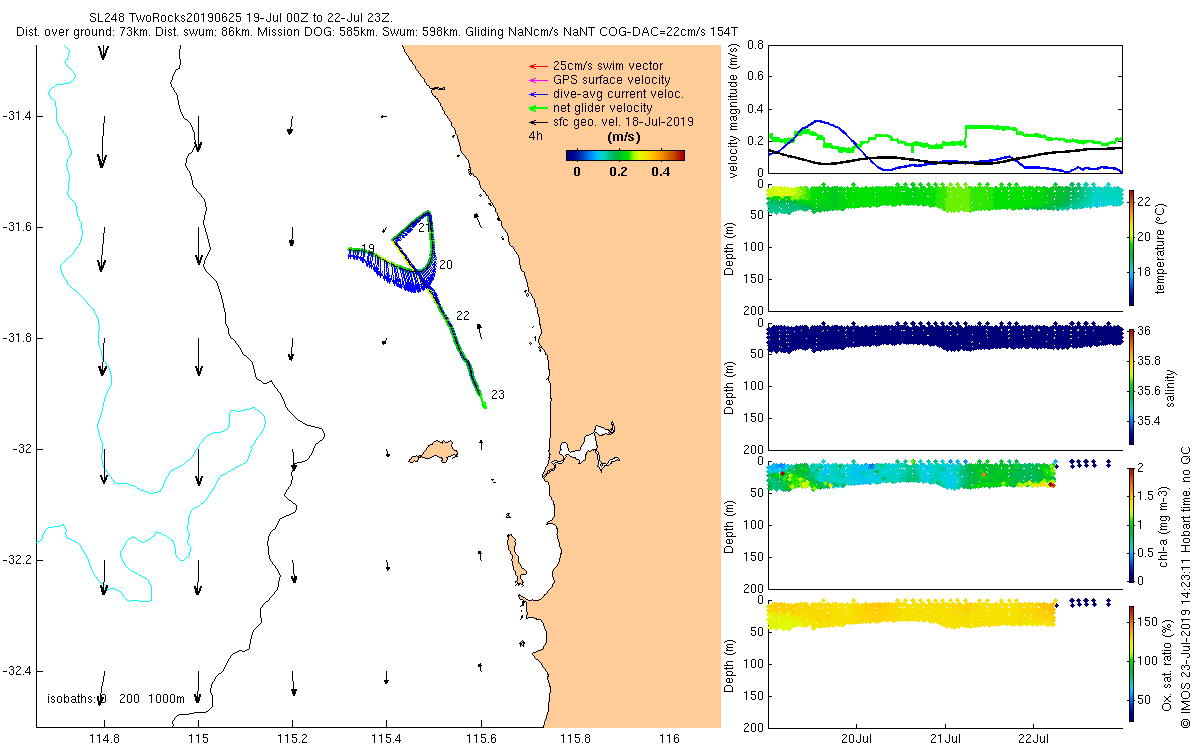1200x750 pixels.
Task: Select the 'dive-avg current veloc.' legend label
Action: click(x=618, y=94)
